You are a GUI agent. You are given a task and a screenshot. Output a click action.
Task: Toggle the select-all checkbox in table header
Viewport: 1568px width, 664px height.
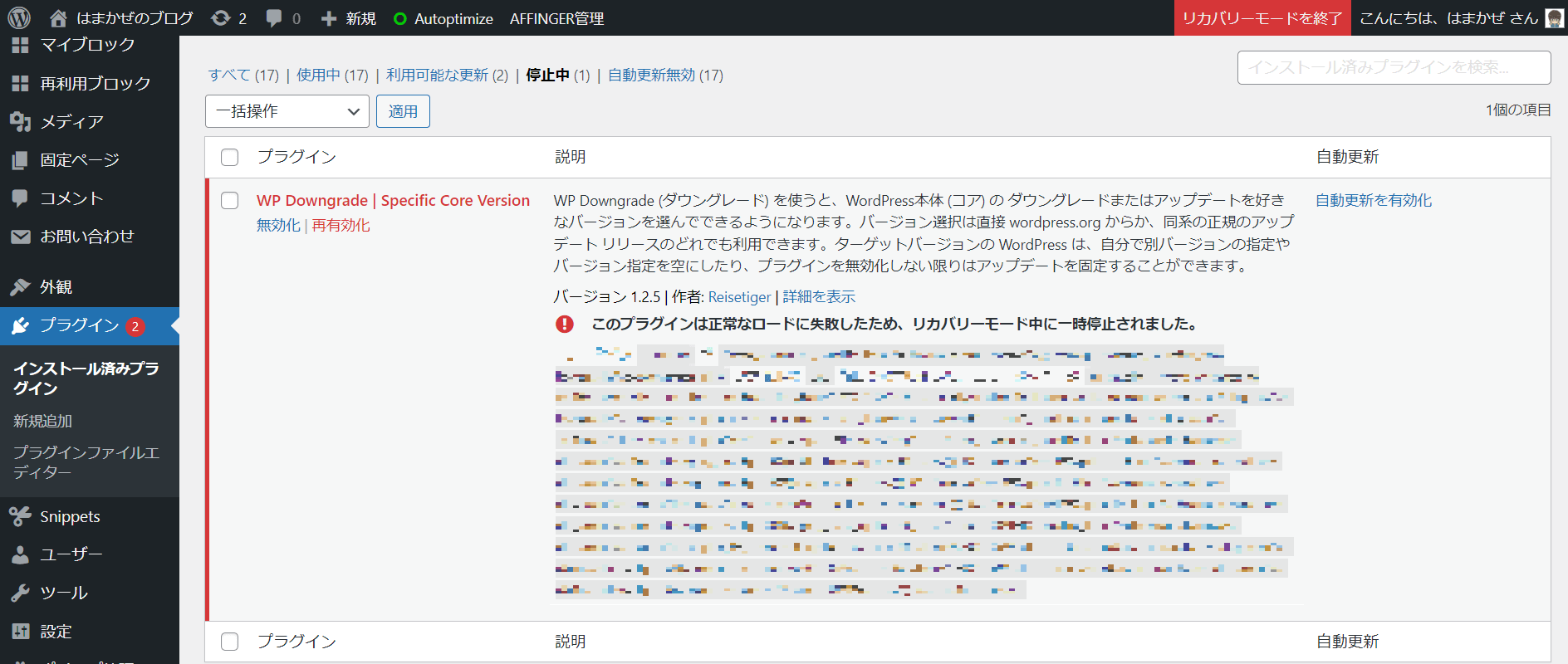pos(230,157)
